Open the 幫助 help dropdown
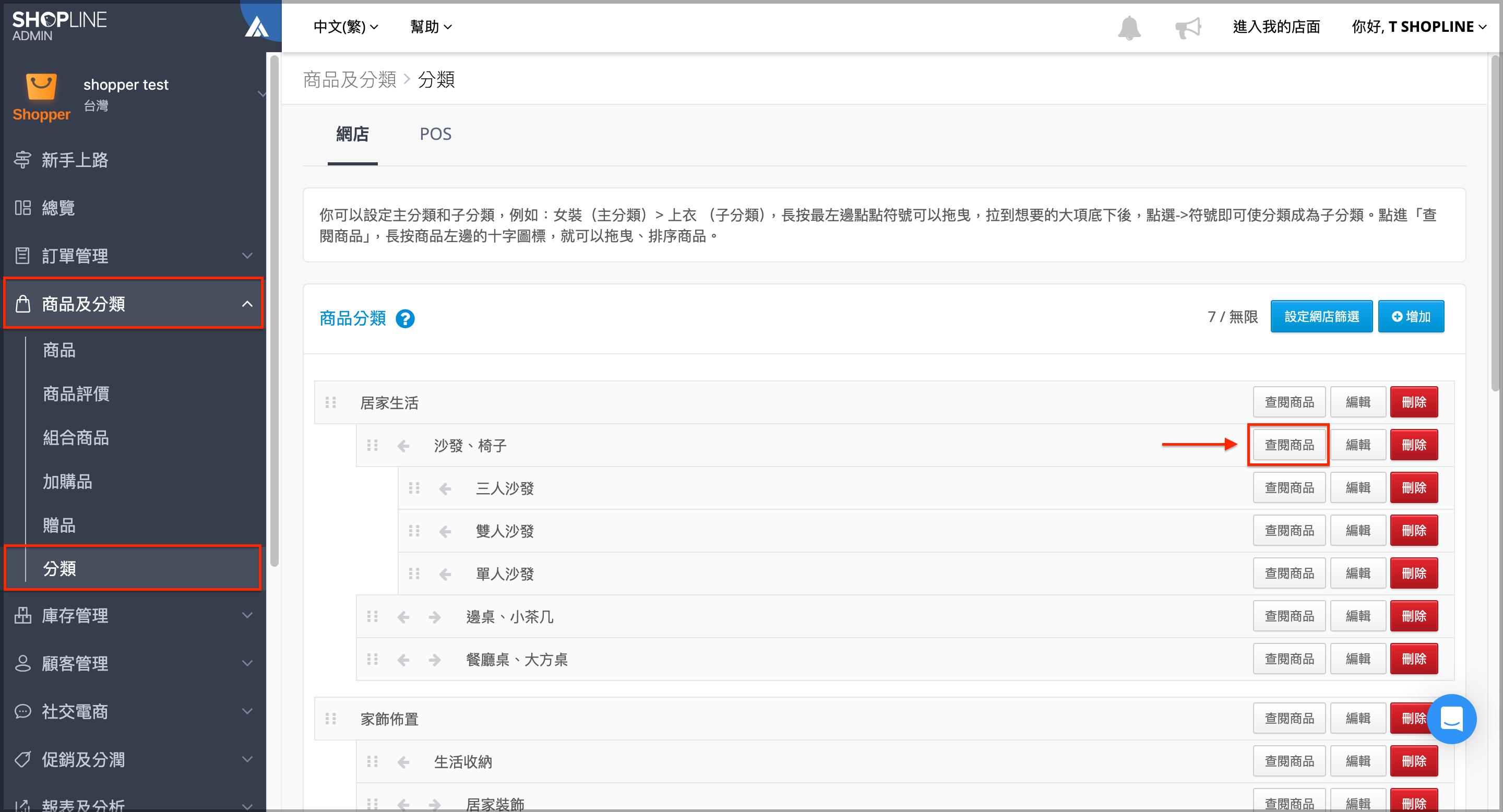The width and height of the screenshot is (1503, 812). coord(431,27)
